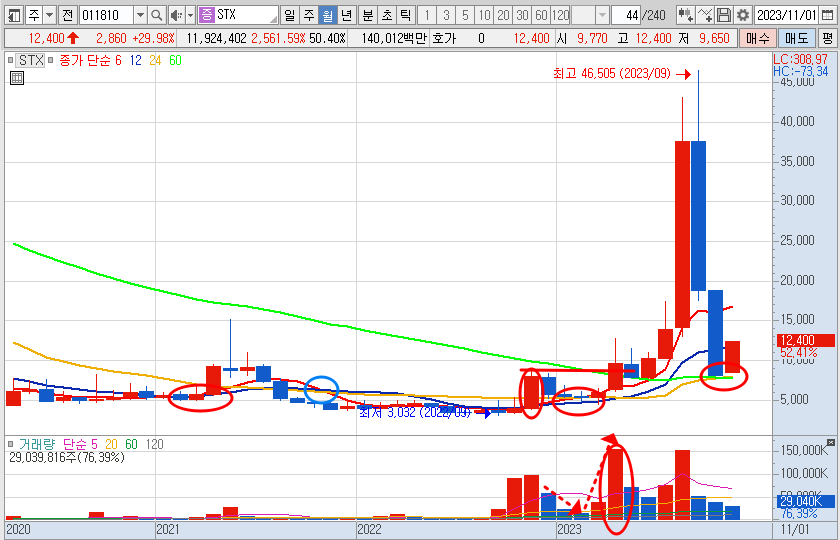Select the 120 interval button

560,15
